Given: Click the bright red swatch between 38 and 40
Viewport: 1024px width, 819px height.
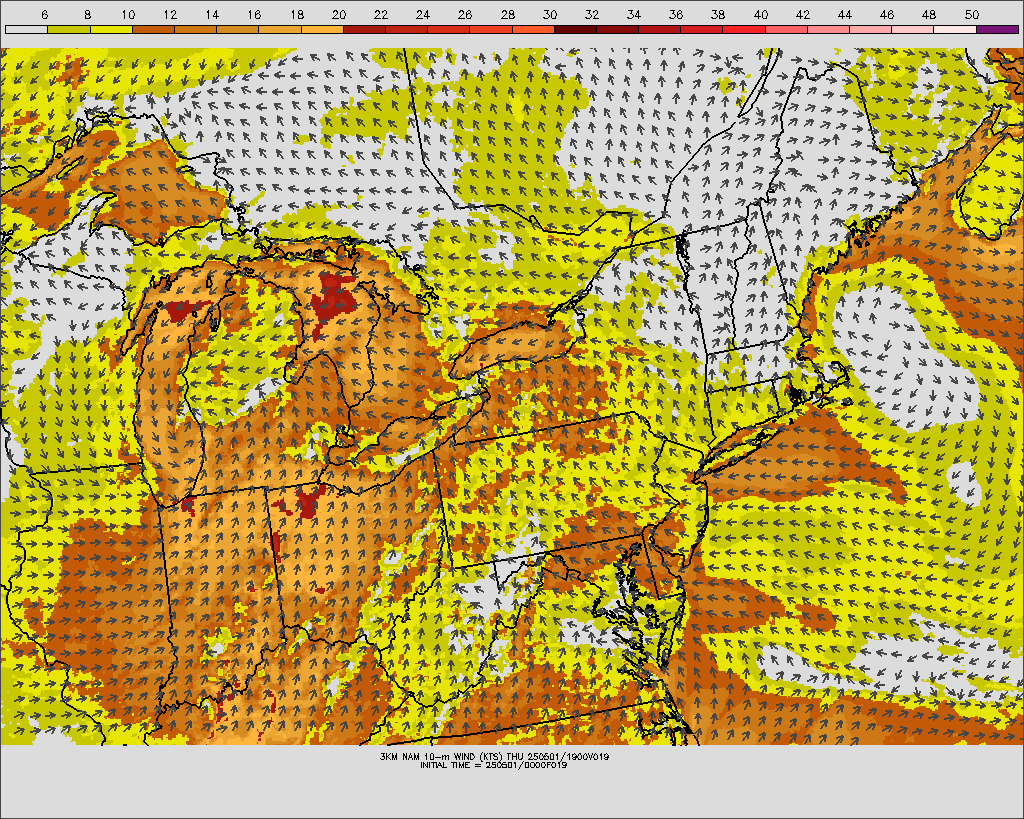Looking at the screenshot, I should click(744, 29).
